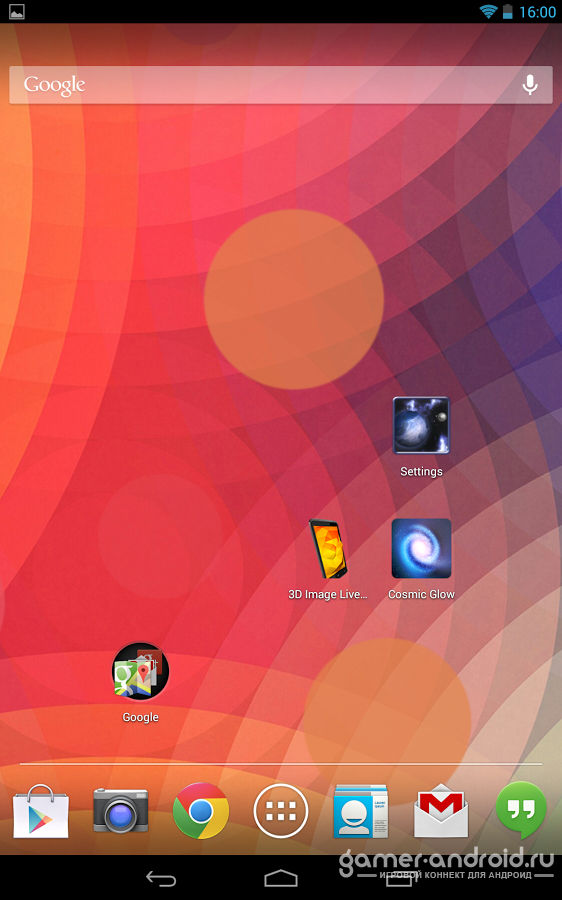Tap the Recent apps navigation button

[x=399, y=879]
